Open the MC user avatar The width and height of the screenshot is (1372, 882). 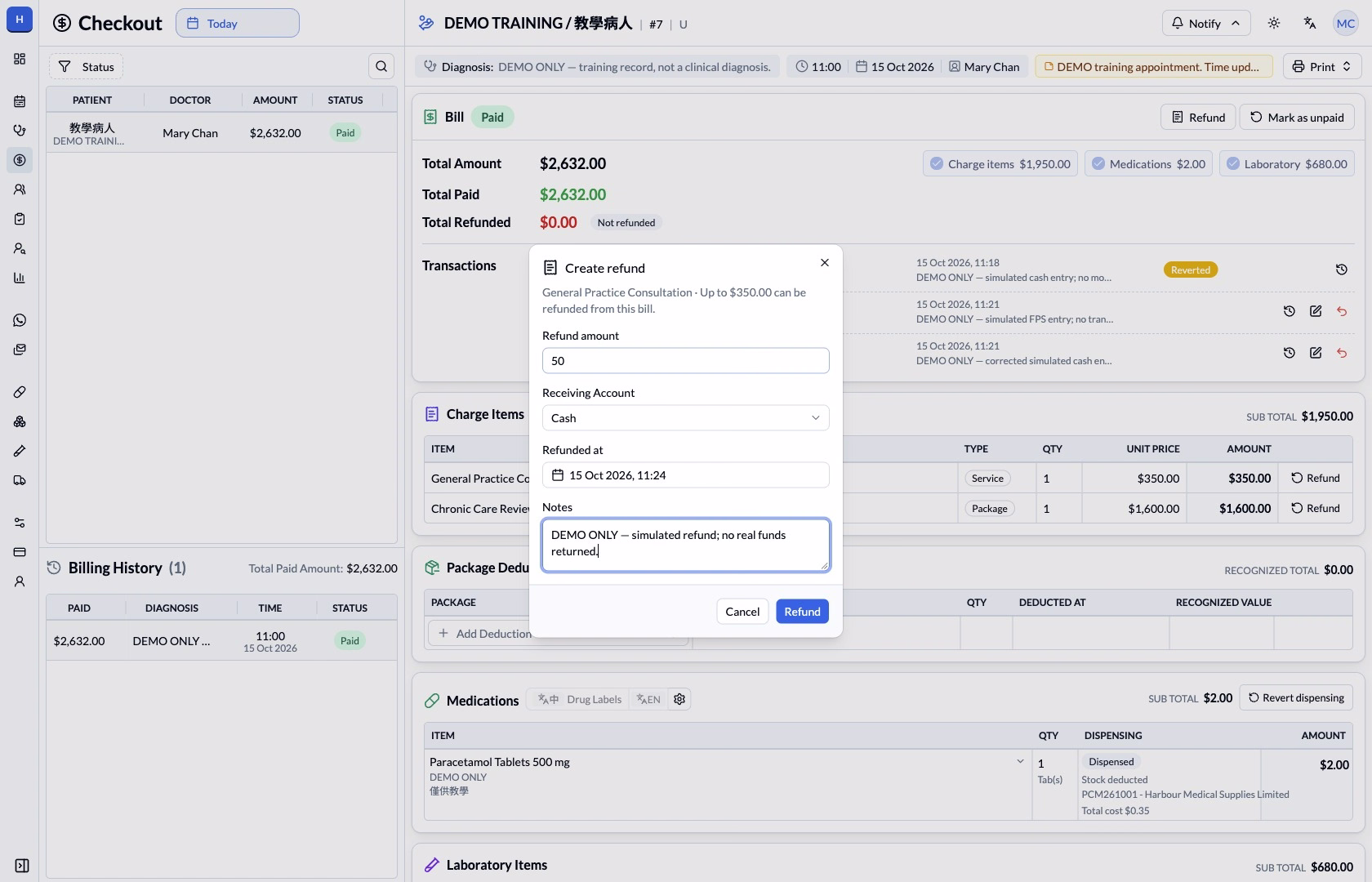pyautogui.click(x=1346, y=23)
